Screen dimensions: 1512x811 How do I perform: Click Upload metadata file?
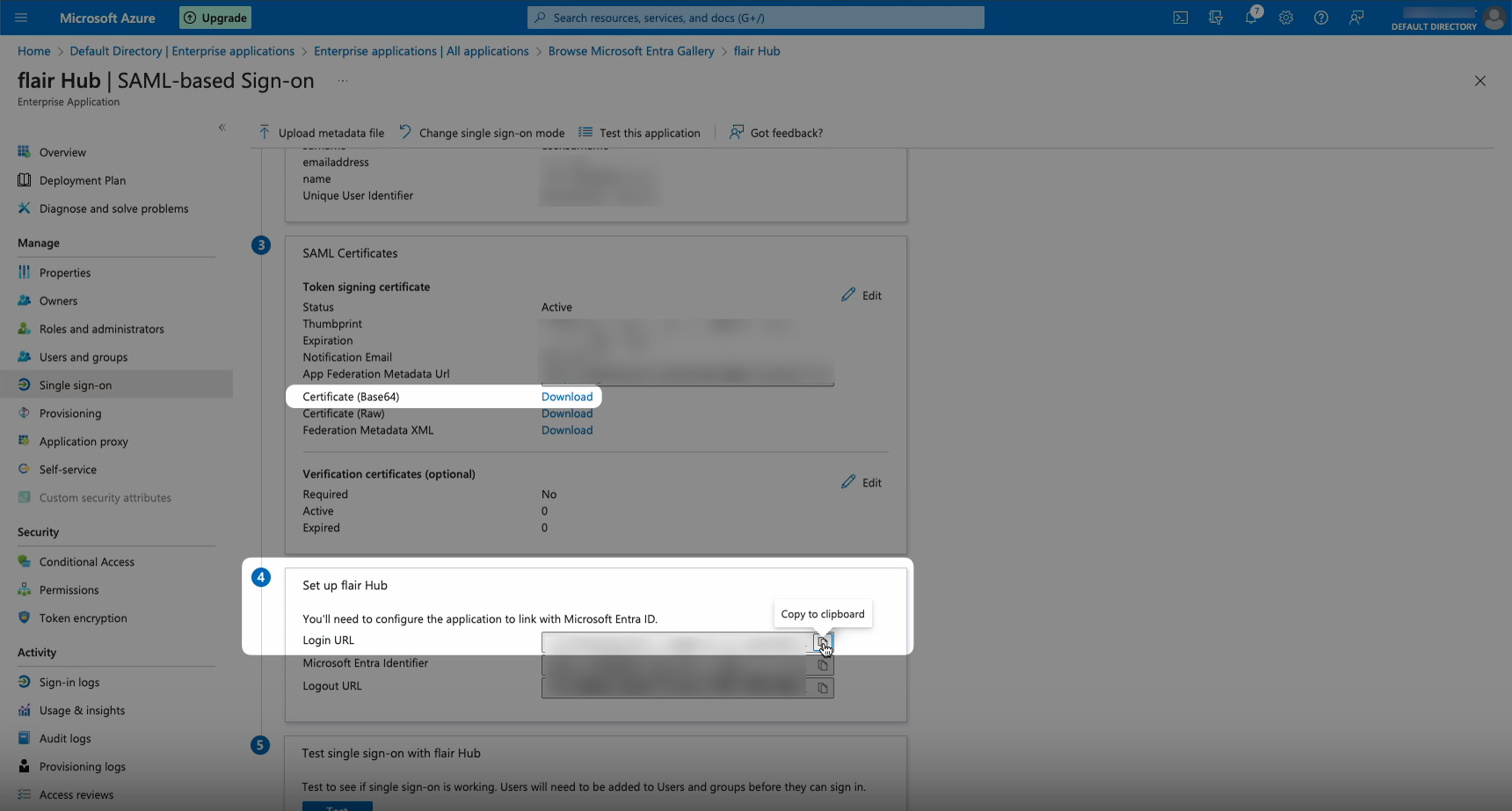click(322, 133)
